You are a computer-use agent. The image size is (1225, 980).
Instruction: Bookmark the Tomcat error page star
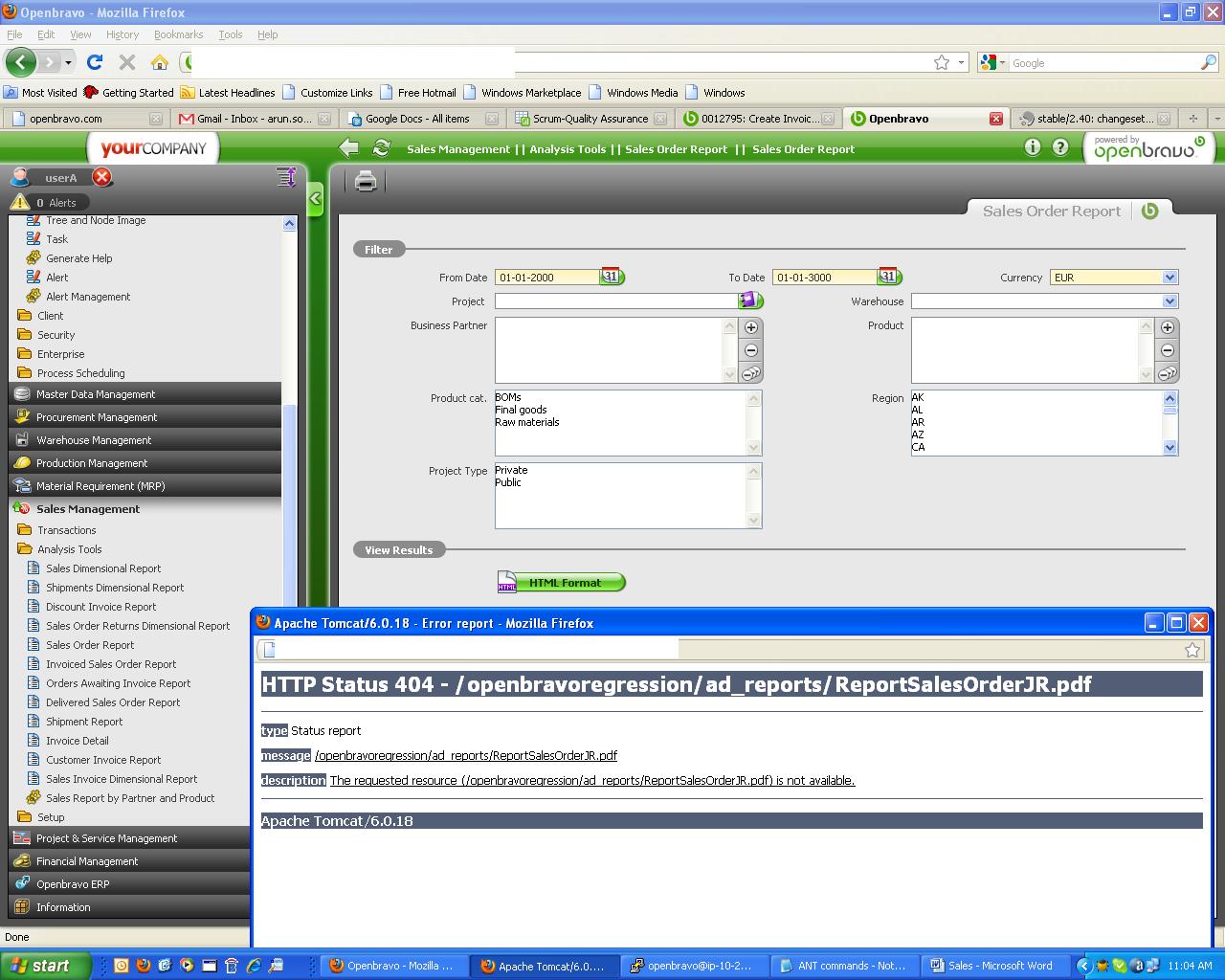pos(1192,650)
